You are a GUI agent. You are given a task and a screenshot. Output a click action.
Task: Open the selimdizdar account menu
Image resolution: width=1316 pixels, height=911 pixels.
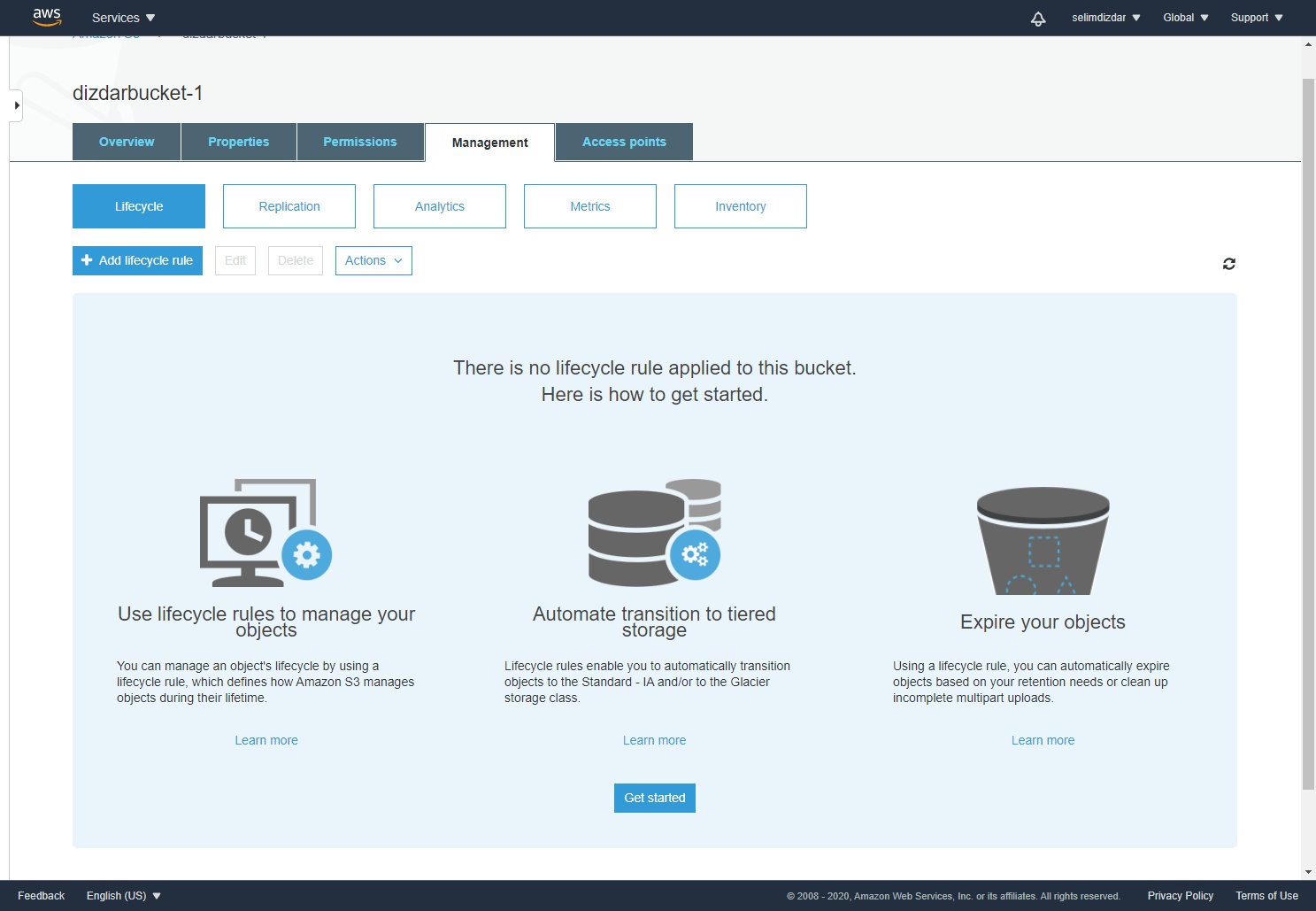pos(1105,18)
